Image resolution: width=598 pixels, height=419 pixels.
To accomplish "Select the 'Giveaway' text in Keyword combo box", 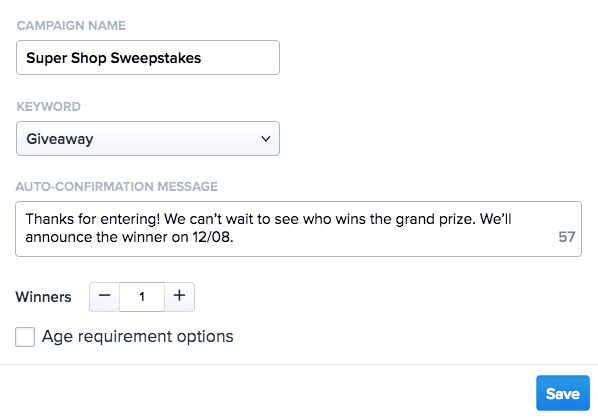I will point(59,139).
